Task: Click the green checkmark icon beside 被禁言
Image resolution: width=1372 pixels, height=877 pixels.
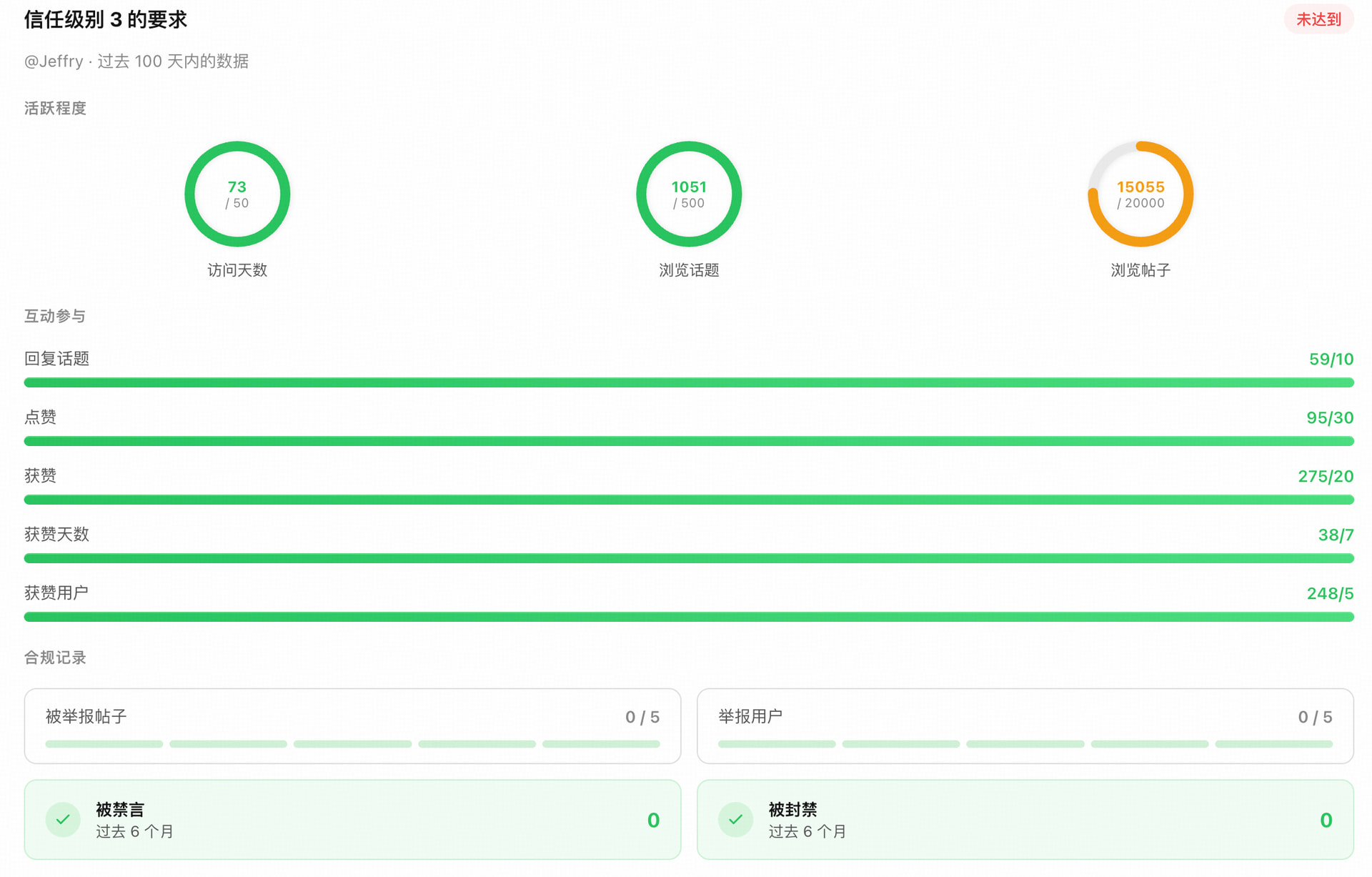Action: [x=63, y=820]
